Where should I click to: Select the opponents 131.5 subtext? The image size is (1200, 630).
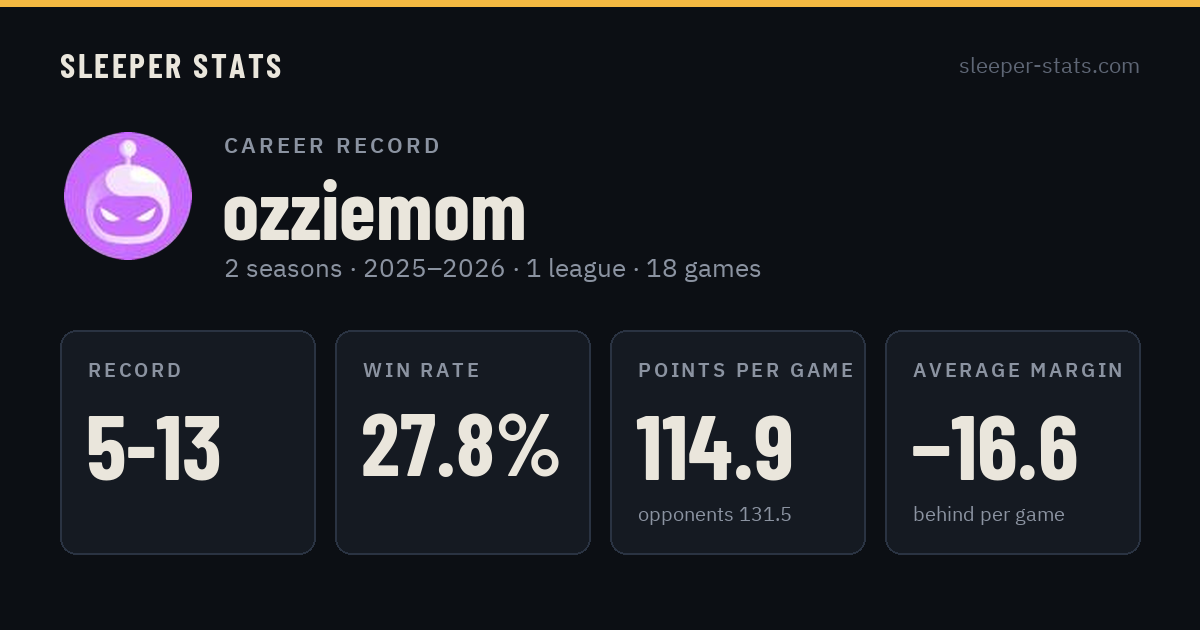point(715,515)
